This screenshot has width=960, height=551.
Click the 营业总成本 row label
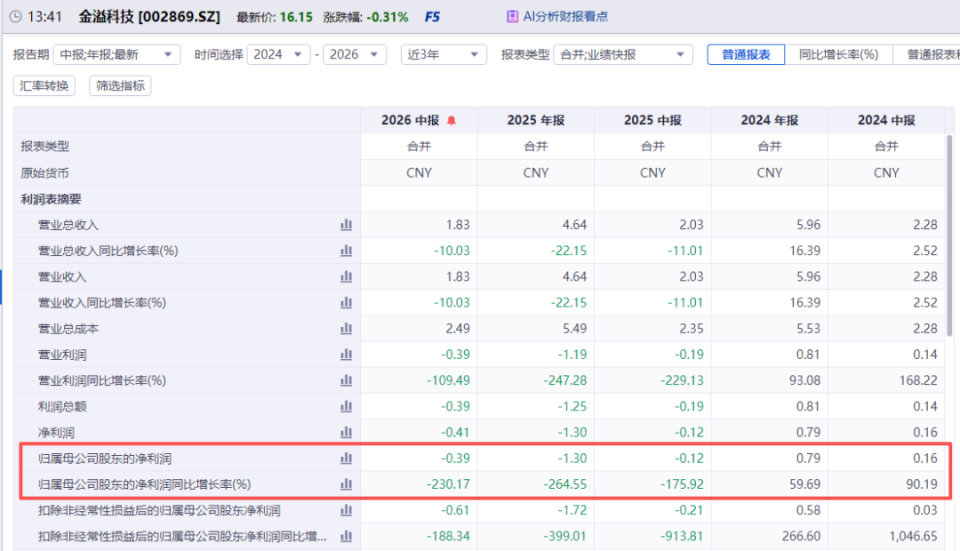[68, 329]
